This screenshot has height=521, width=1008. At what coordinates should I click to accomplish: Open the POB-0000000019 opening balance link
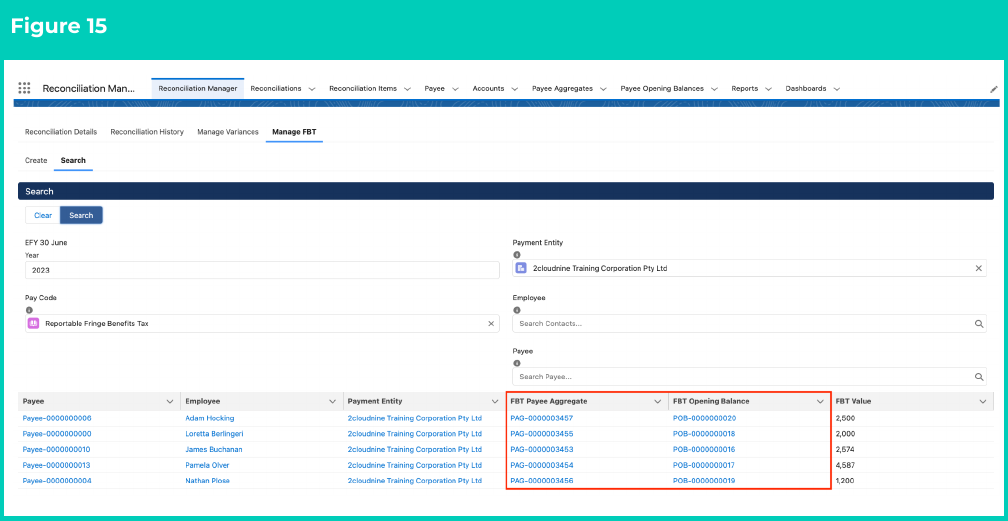tap(704, 480)
